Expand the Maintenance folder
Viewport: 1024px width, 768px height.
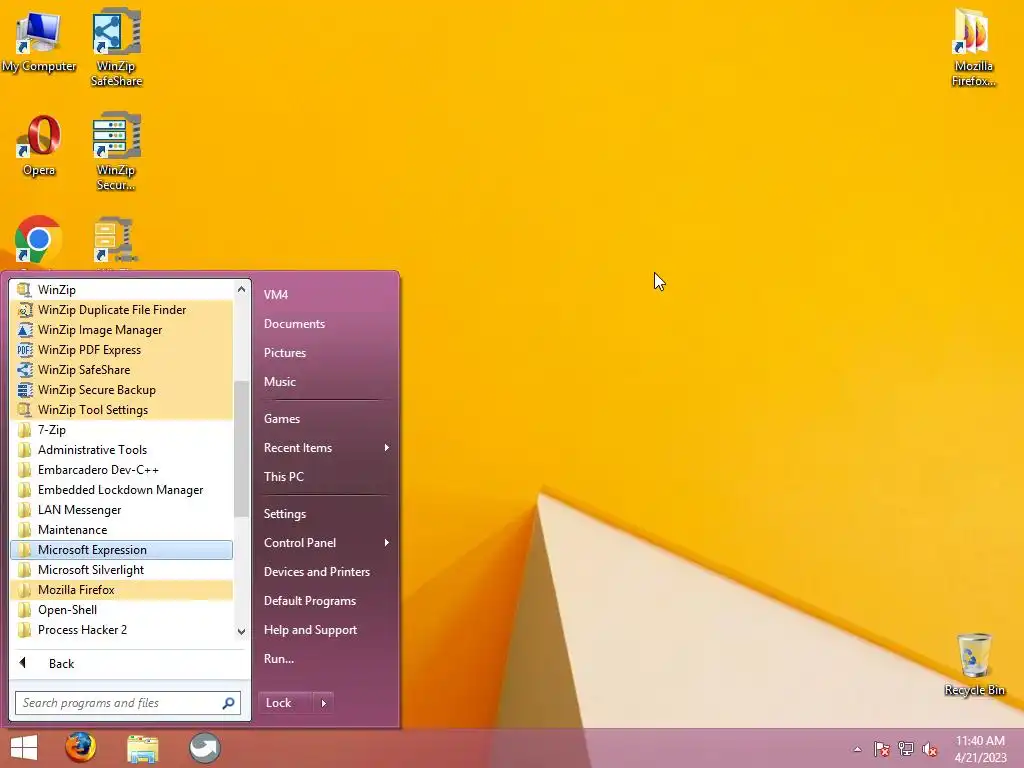click(x=121, y=530)
